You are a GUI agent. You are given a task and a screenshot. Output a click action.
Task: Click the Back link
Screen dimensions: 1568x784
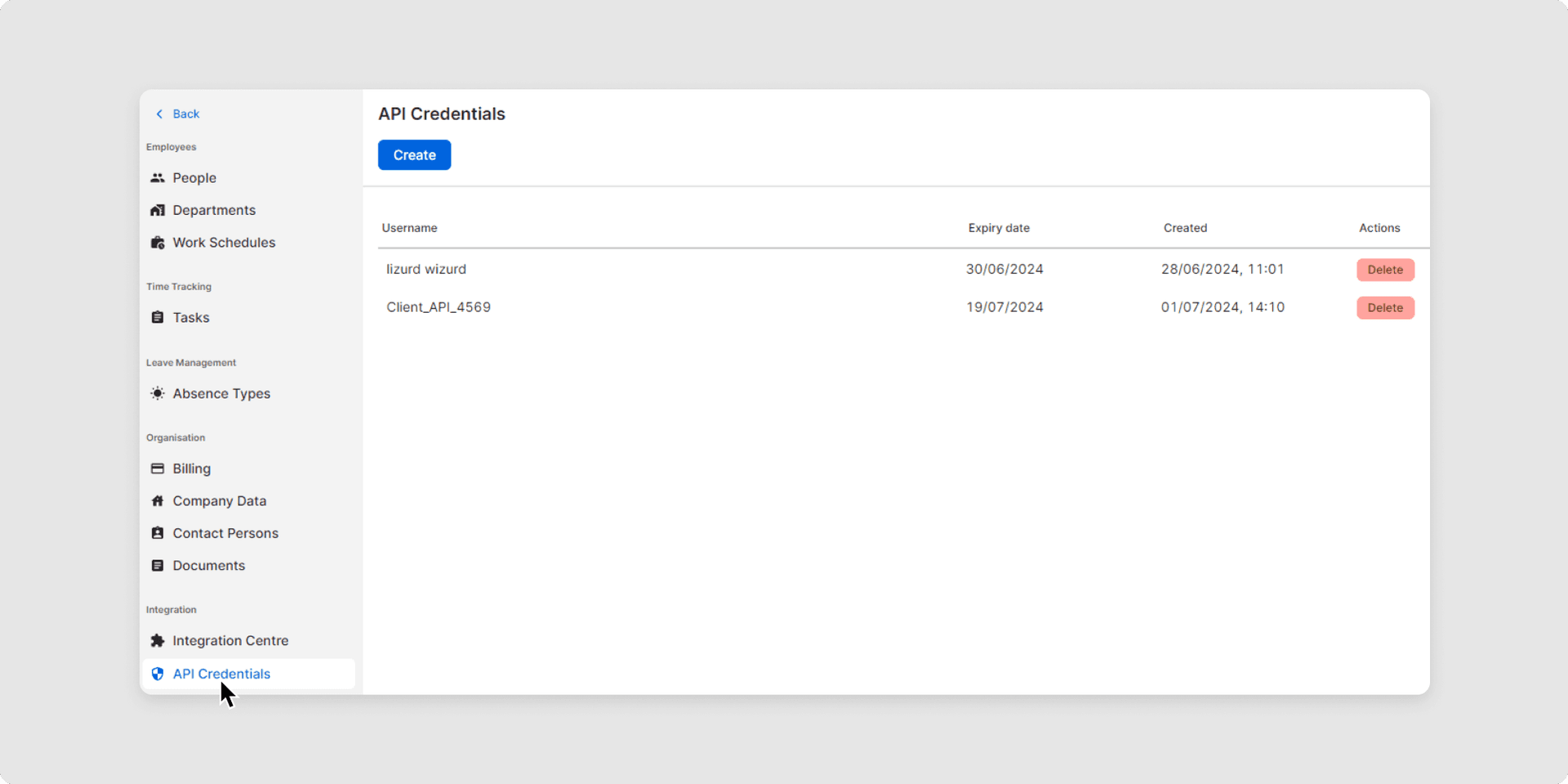click(x=186, y=114)
